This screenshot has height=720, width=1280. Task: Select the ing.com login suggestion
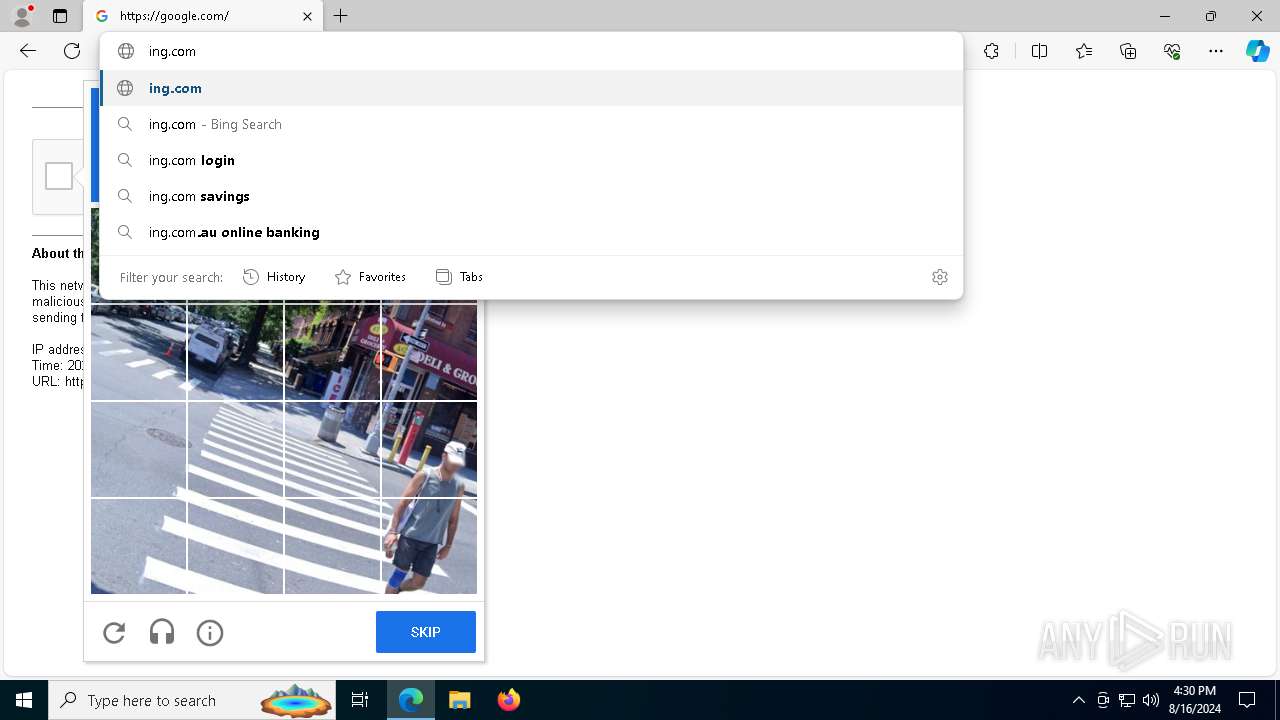pyautogui.click(x=532, y=160)
